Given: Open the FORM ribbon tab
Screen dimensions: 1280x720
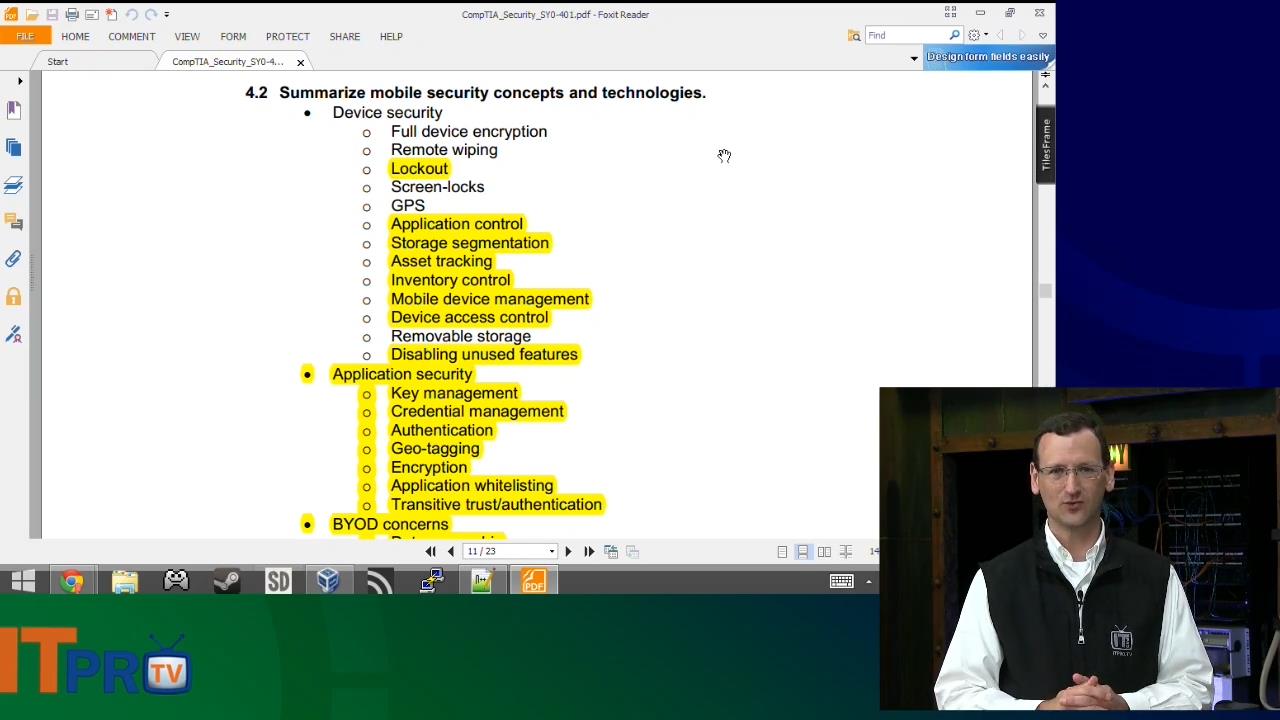Looking at the screenshot, I should [233, 36].
